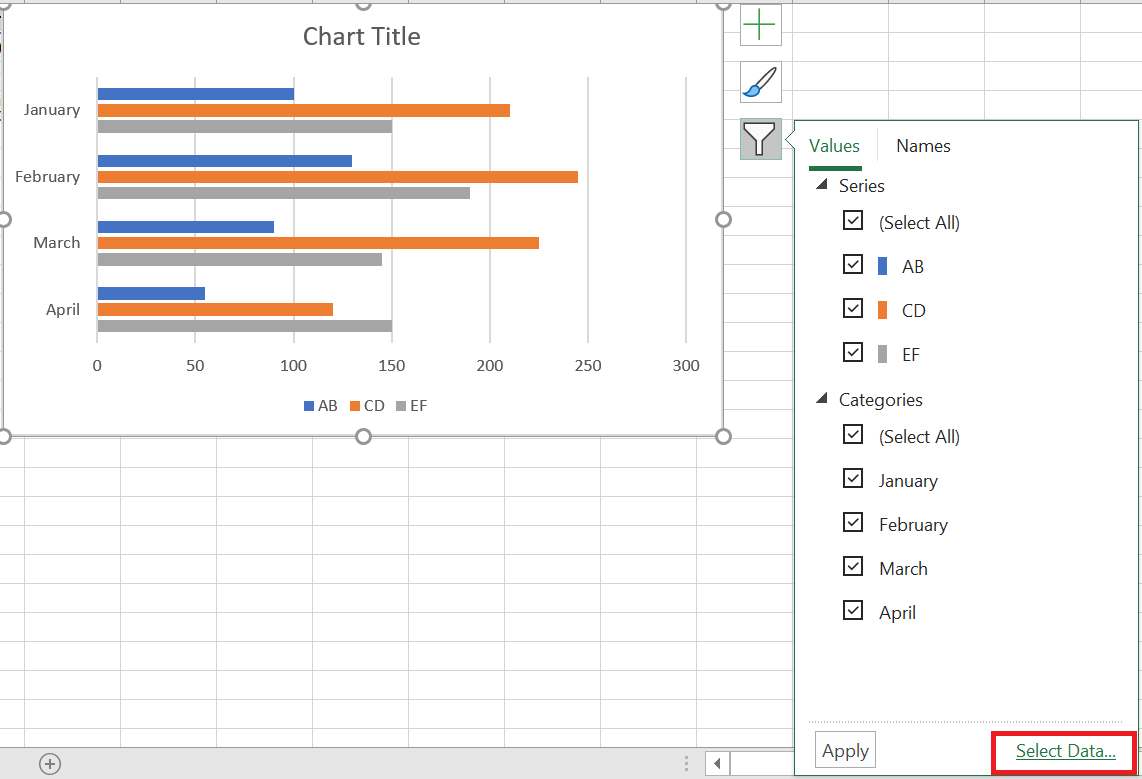
Task: Select the Values tab
Action: point(834,146)
